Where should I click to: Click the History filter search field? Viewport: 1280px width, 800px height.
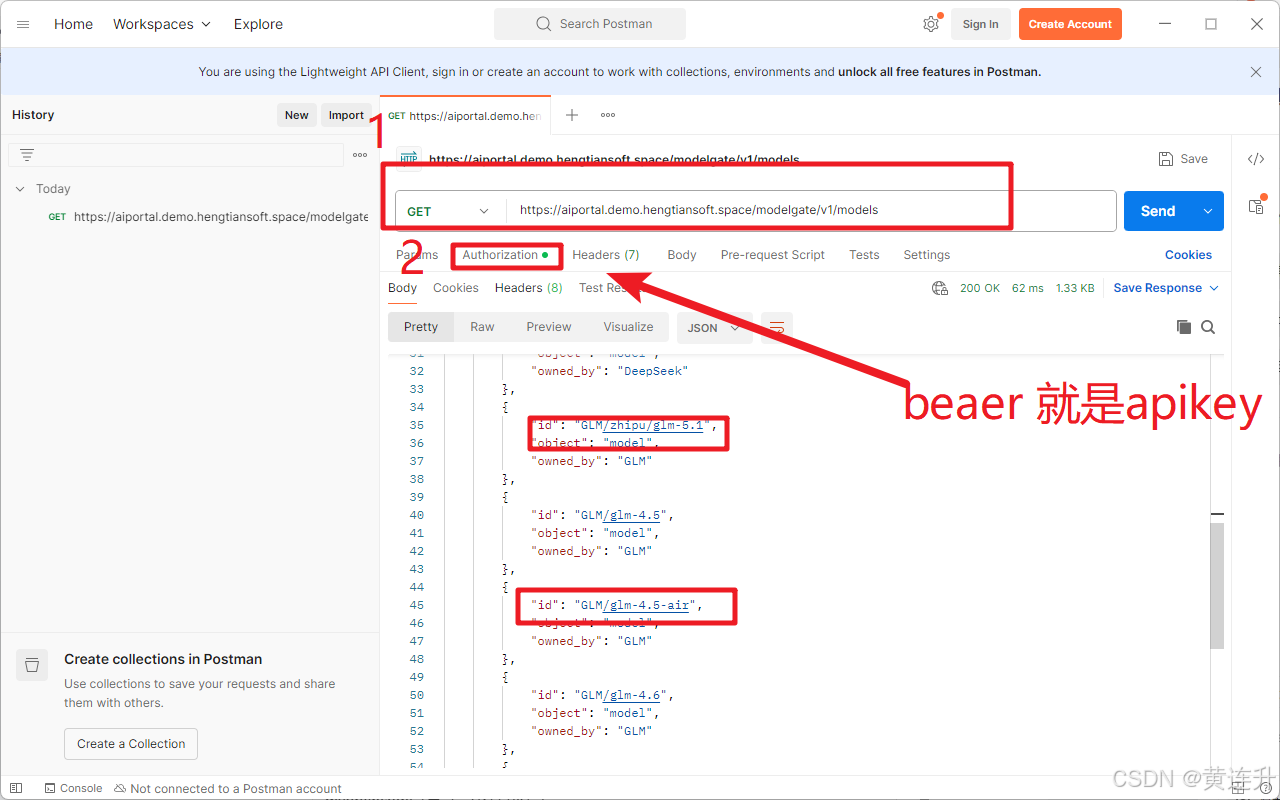pyautogui.click(x=176, y=155)
